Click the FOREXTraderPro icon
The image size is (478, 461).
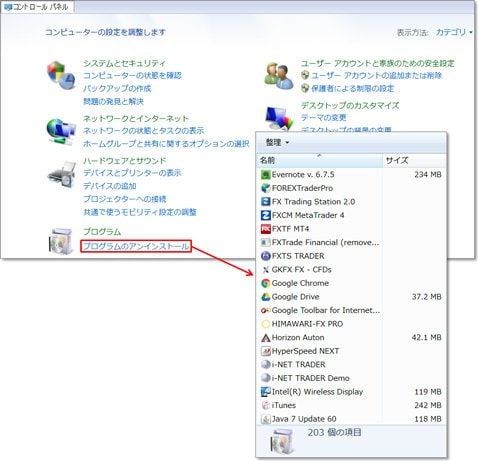[x=266, y=188]
